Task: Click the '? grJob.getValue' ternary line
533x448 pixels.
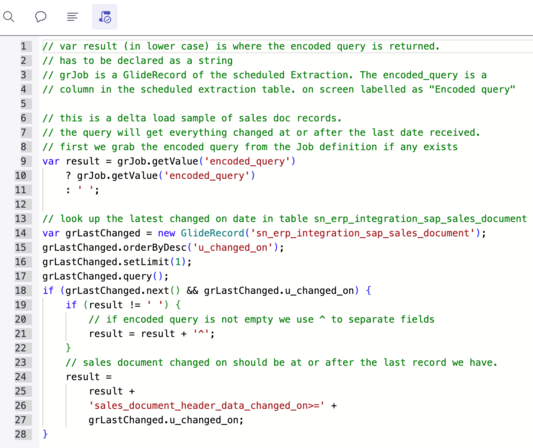Action: point(160,175)
